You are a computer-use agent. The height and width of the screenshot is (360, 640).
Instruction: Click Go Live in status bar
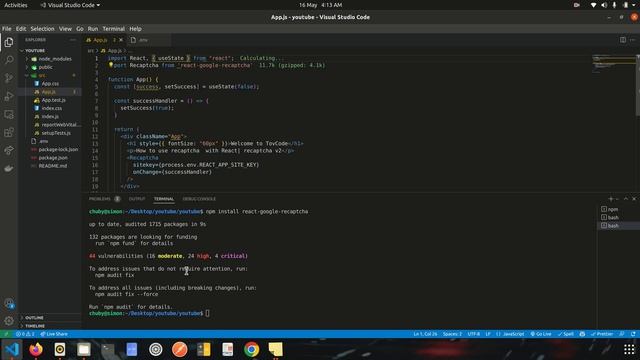[x=541, y=334]
